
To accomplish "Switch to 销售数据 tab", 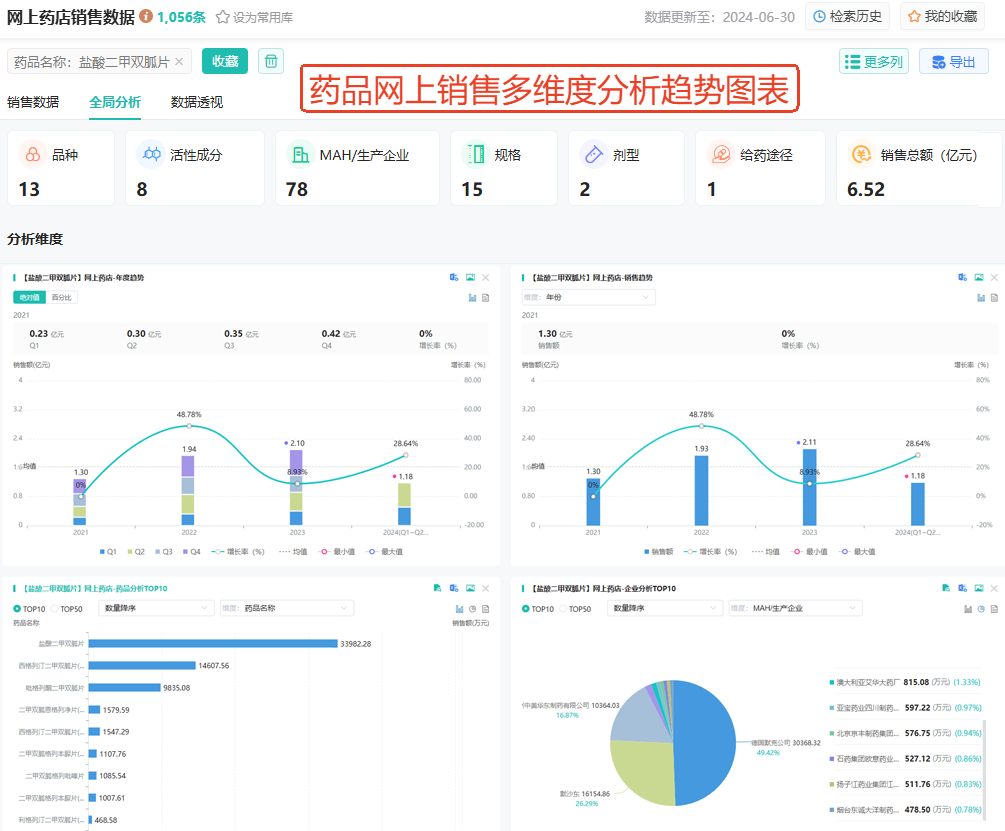I will (33, 102).
